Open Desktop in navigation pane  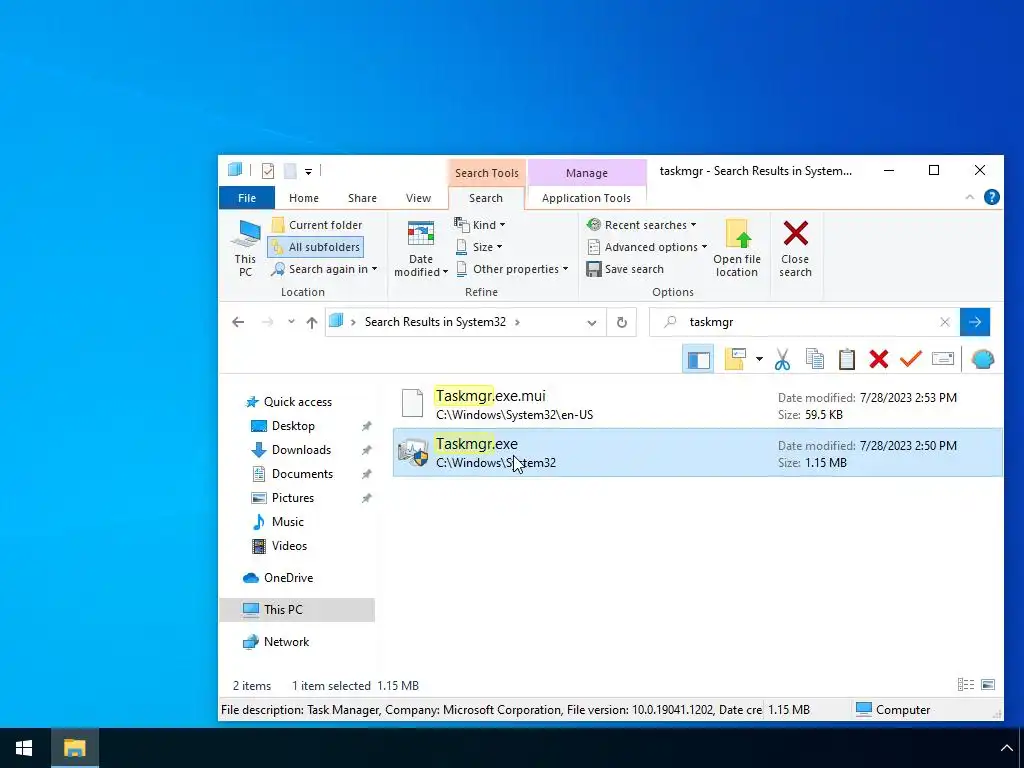pyautogui.click(x=283, y=426)
